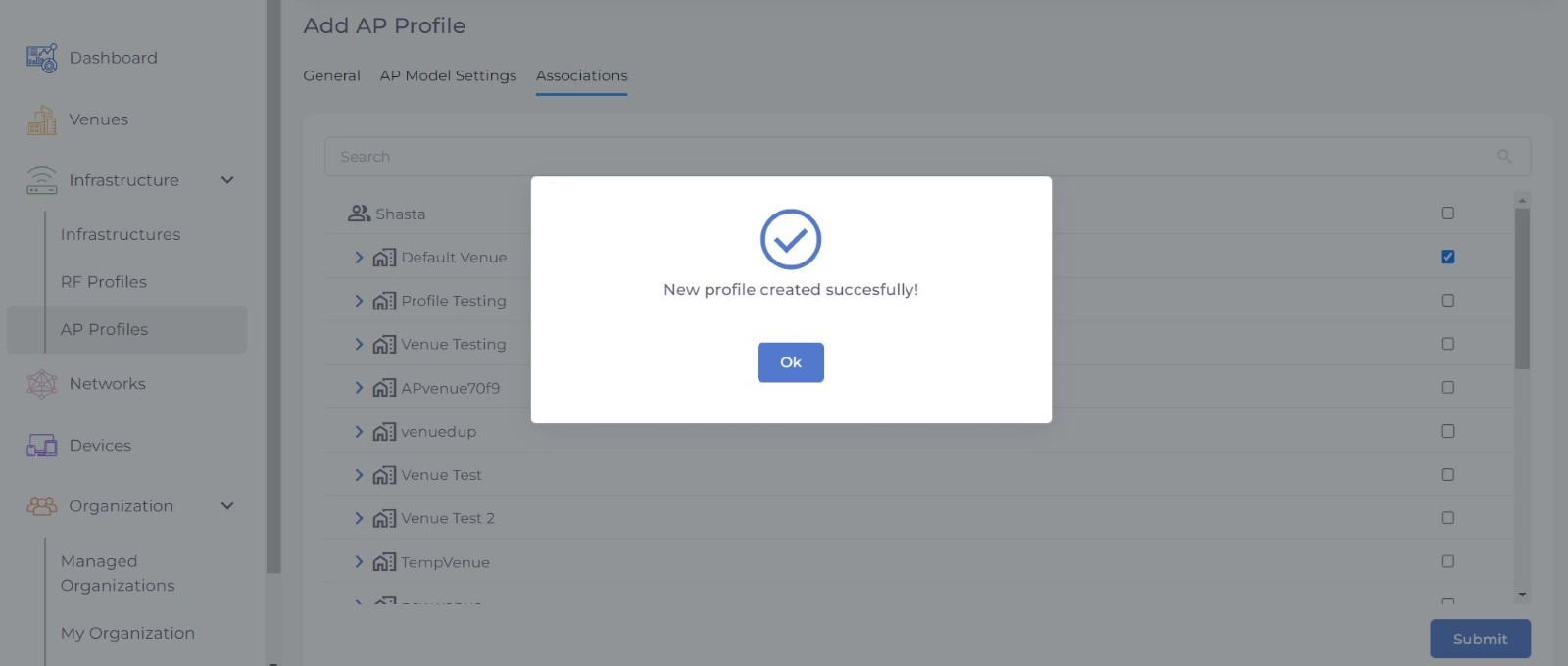The image size is (1568, 666).
Task: Click the Submit button
Action: 1480,639
